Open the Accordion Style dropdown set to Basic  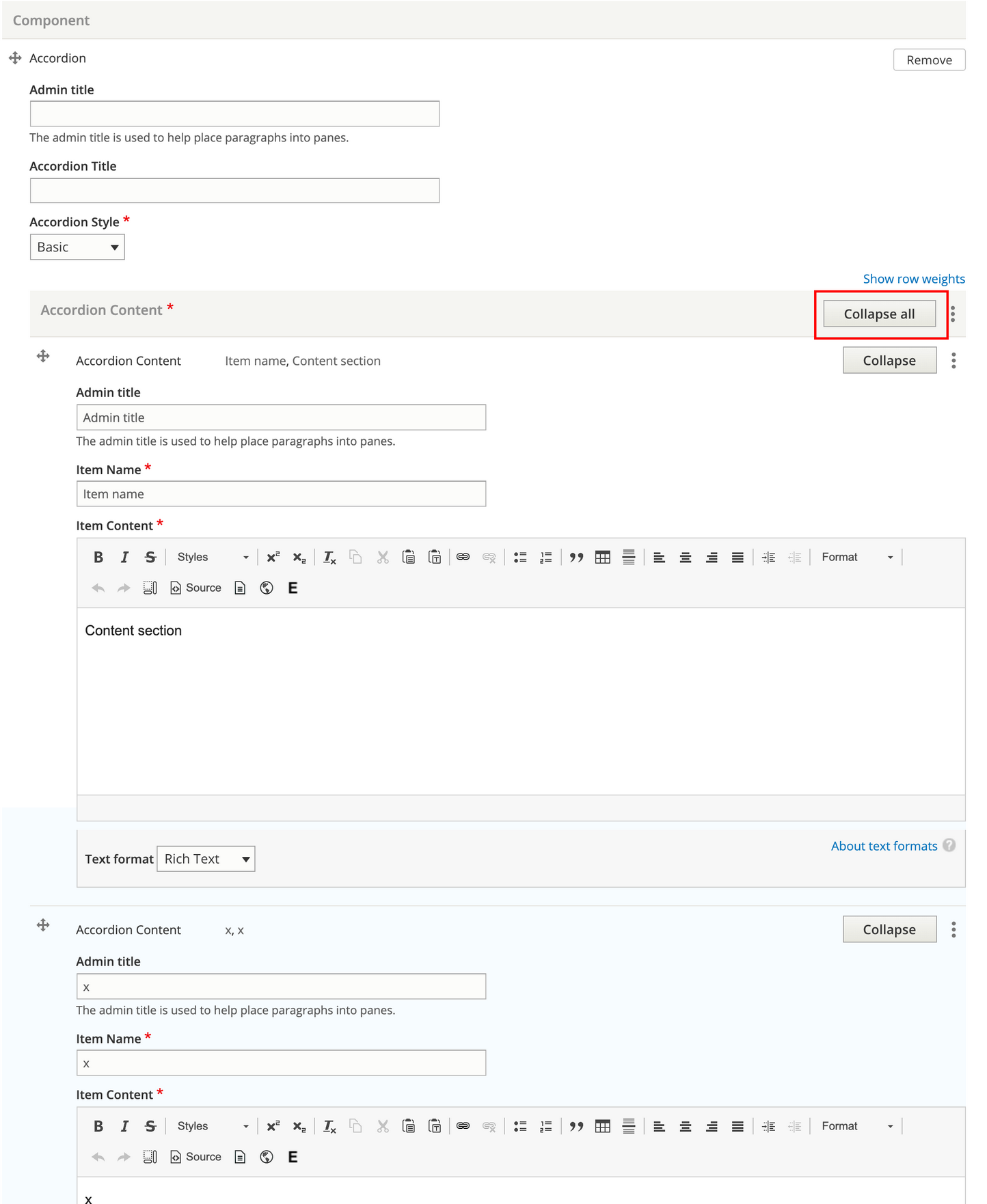click(77, 247)
